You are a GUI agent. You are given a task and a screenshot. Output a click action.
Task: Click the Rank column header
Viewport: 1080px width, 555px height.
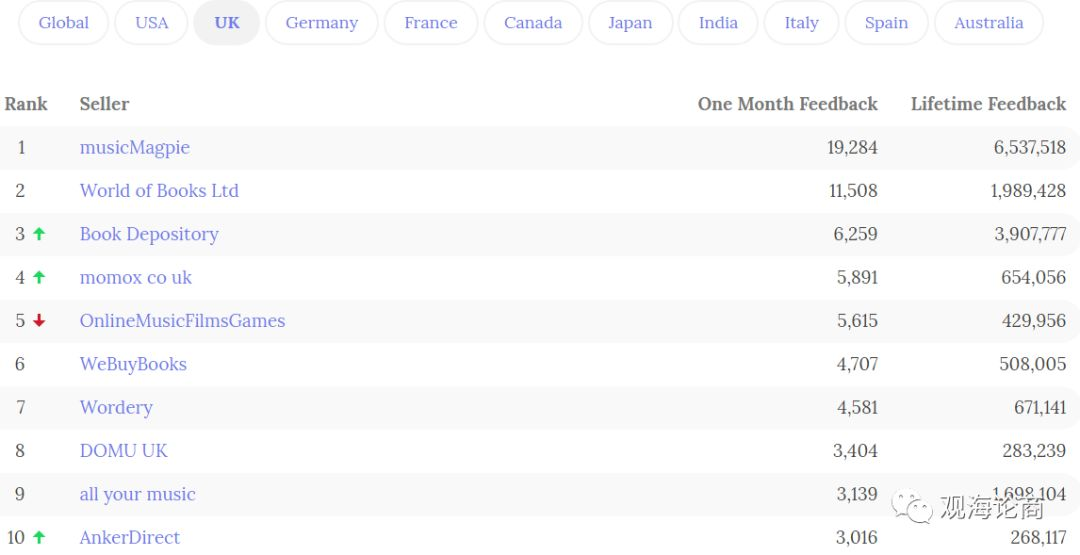(x=26, y=104)
